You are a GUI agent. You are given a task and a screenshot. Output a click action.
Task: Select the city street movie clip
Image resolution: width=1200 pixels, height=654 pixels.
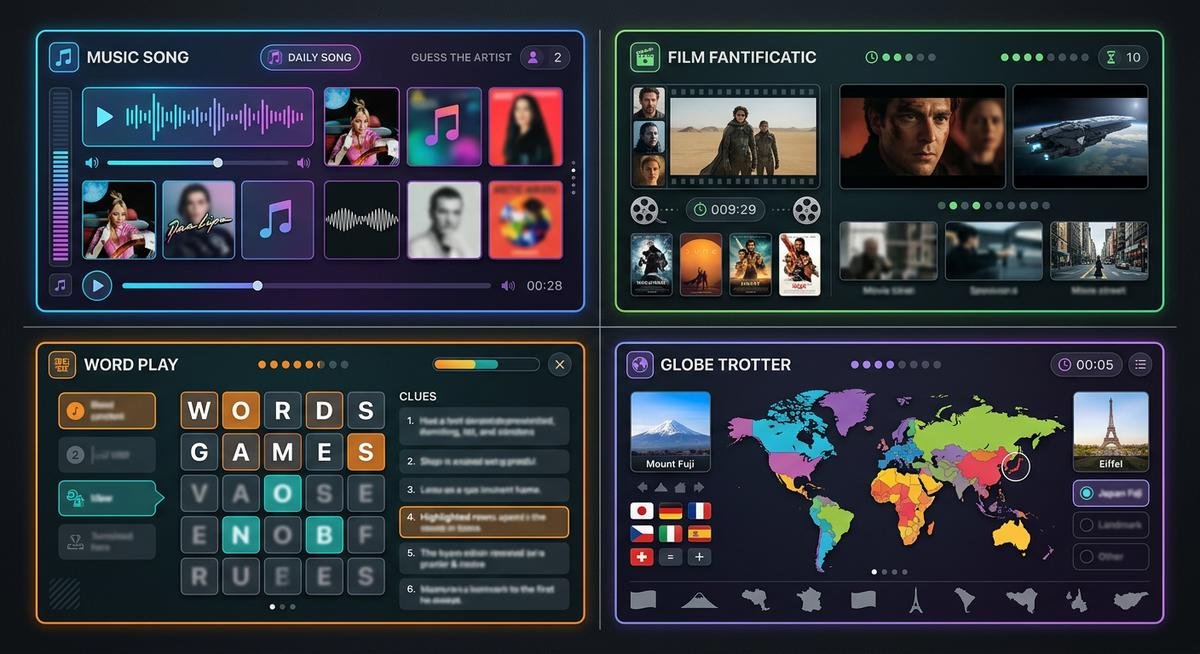1099,251
